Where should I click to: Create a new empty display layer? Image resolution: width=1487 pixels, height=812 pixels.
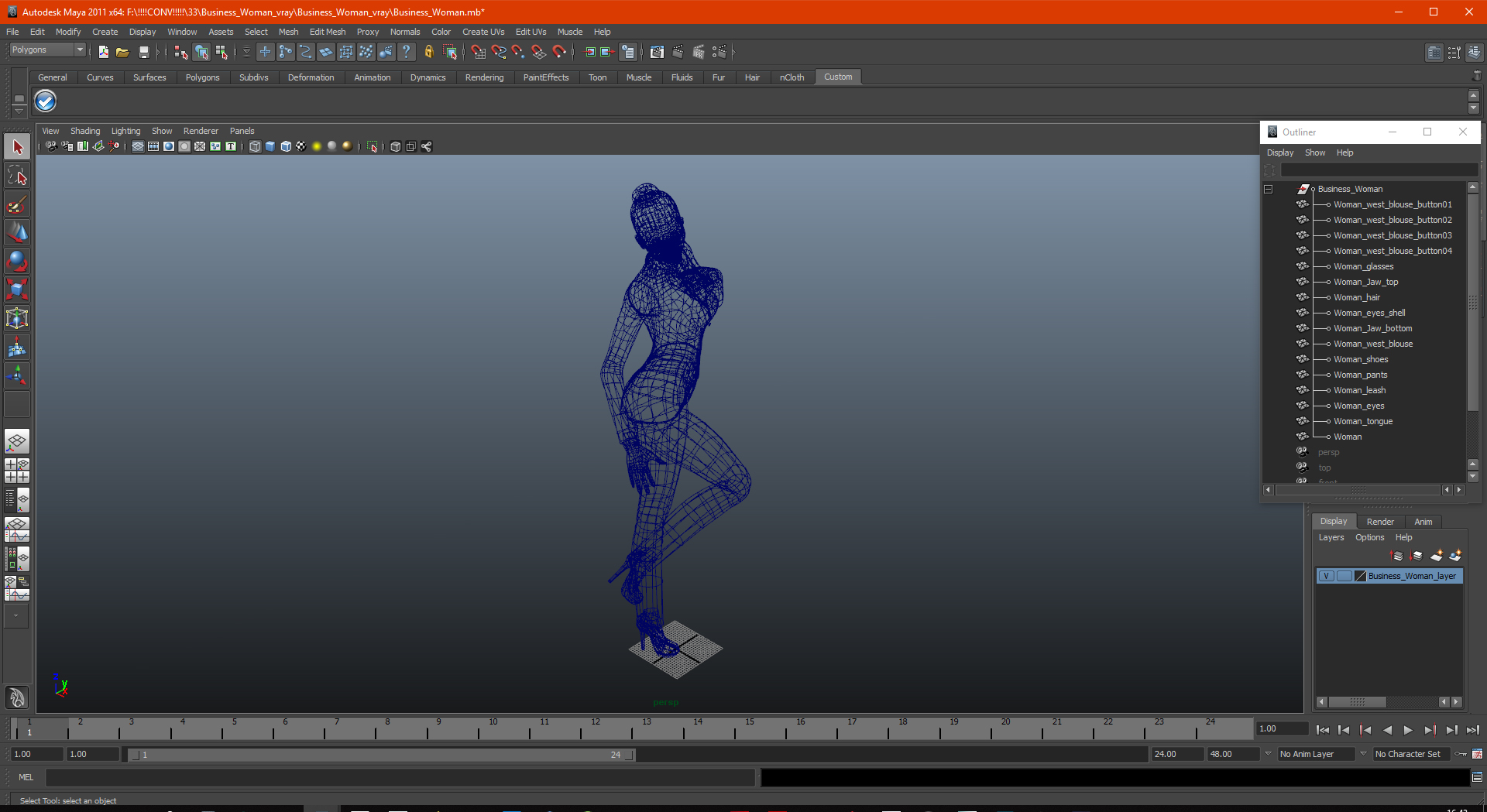tap(1437, 555)
